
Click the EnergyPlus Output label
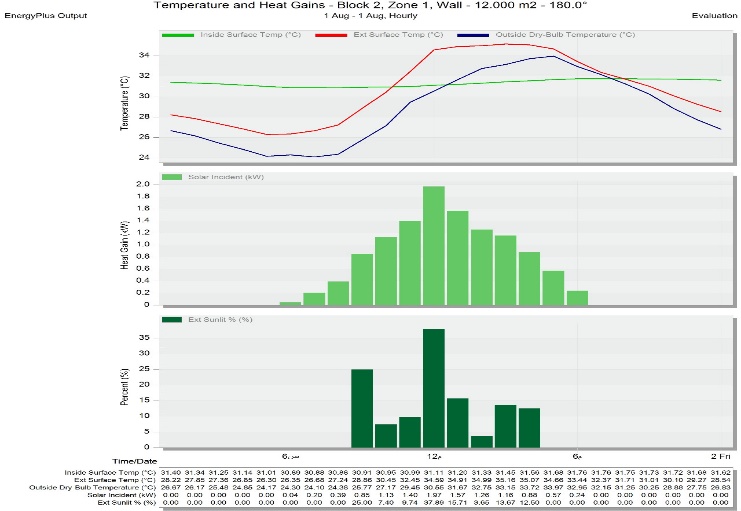(x=45, y=17)
